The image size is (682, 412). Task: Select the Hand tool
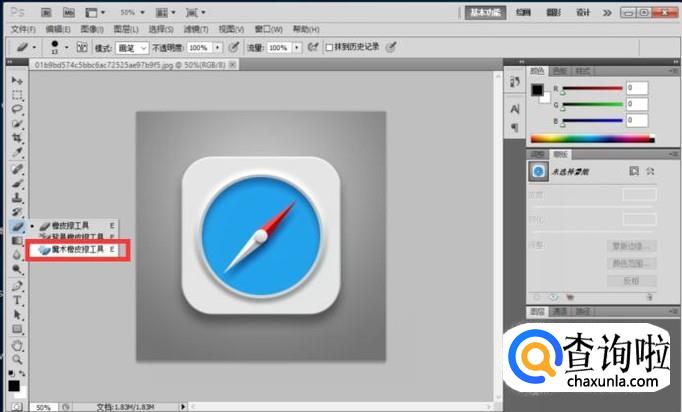17,346
